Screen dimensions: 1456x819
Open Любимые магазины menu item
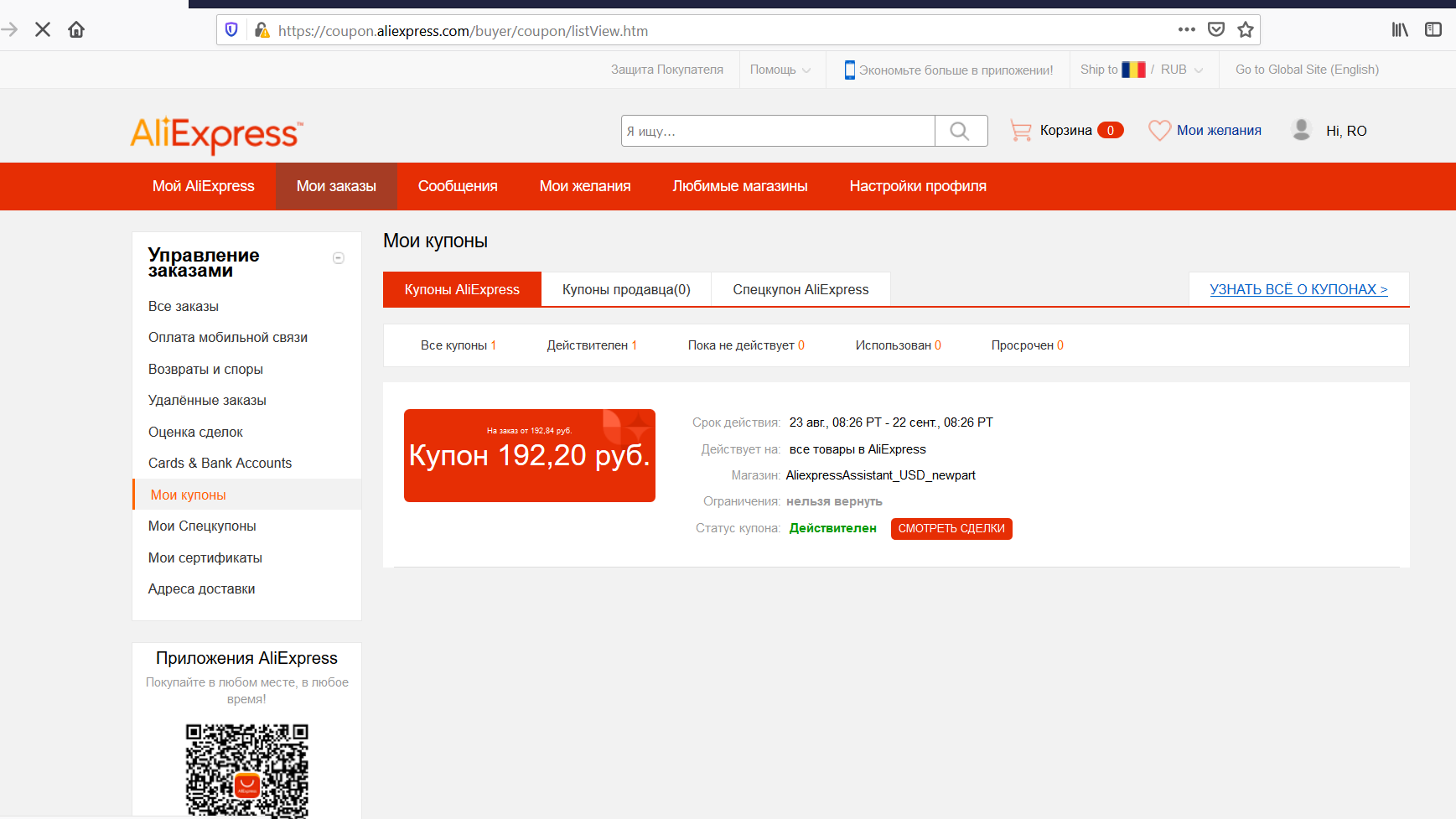click(740, 186)
